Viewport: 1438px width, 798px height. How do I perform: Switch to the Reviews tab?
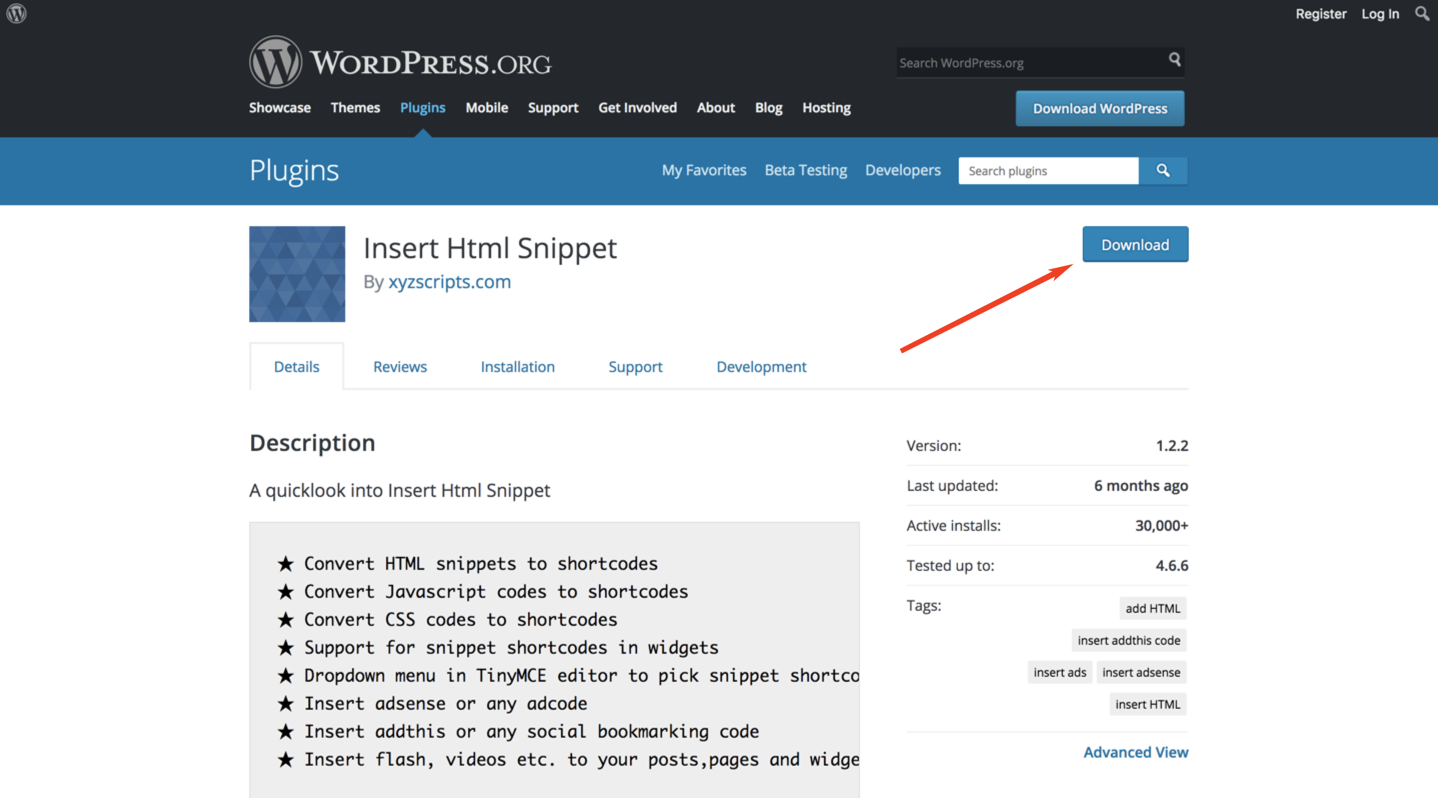tap(400, 367)
